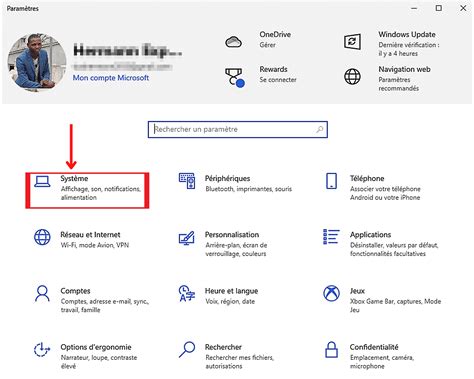474x379 pixels.
Task: Open the Jeux Xbox icon
Action: click(x=331, y=293)
